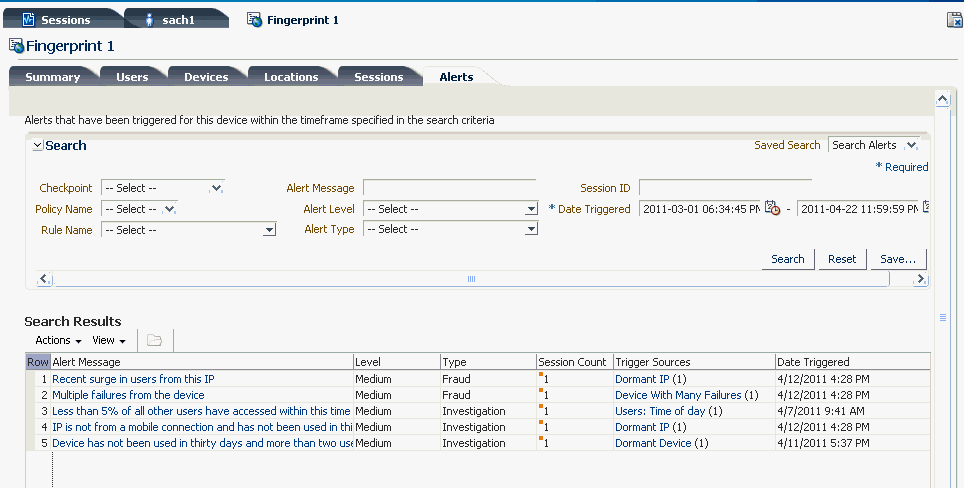Open the Summary tab
This screenshot has width=964, height=488.
pos(53,77)
